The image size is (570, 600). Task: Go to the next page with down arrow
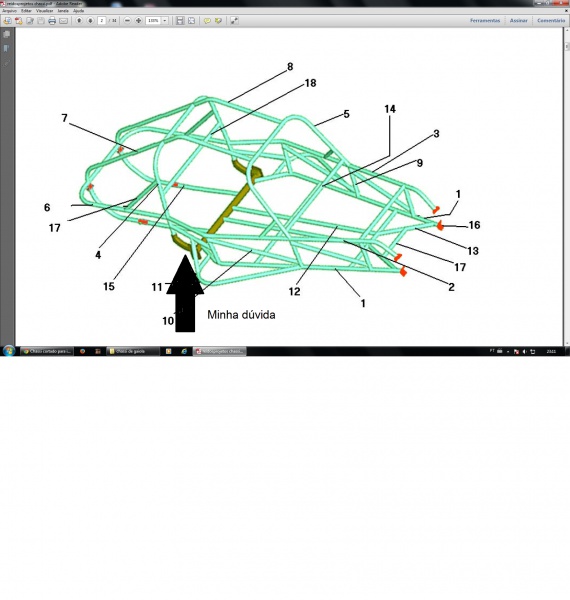[x=90, y=21]
